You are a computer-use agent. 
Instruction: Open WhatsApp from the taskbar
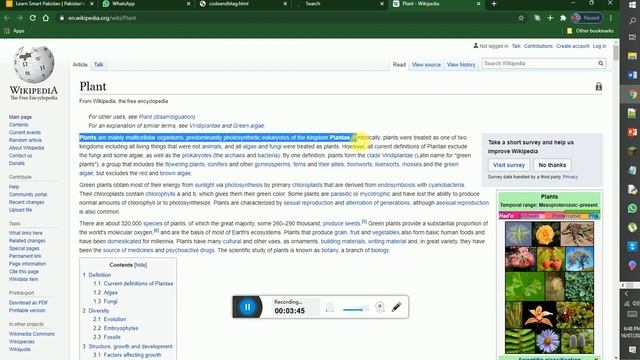click(x=632, y=208)
